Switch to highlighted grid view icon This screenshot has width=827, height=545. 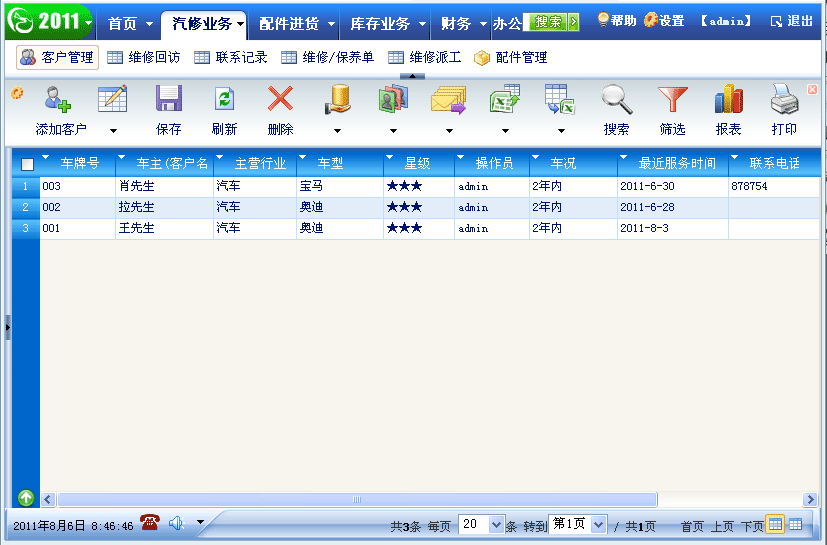click(x=775, y=524)
